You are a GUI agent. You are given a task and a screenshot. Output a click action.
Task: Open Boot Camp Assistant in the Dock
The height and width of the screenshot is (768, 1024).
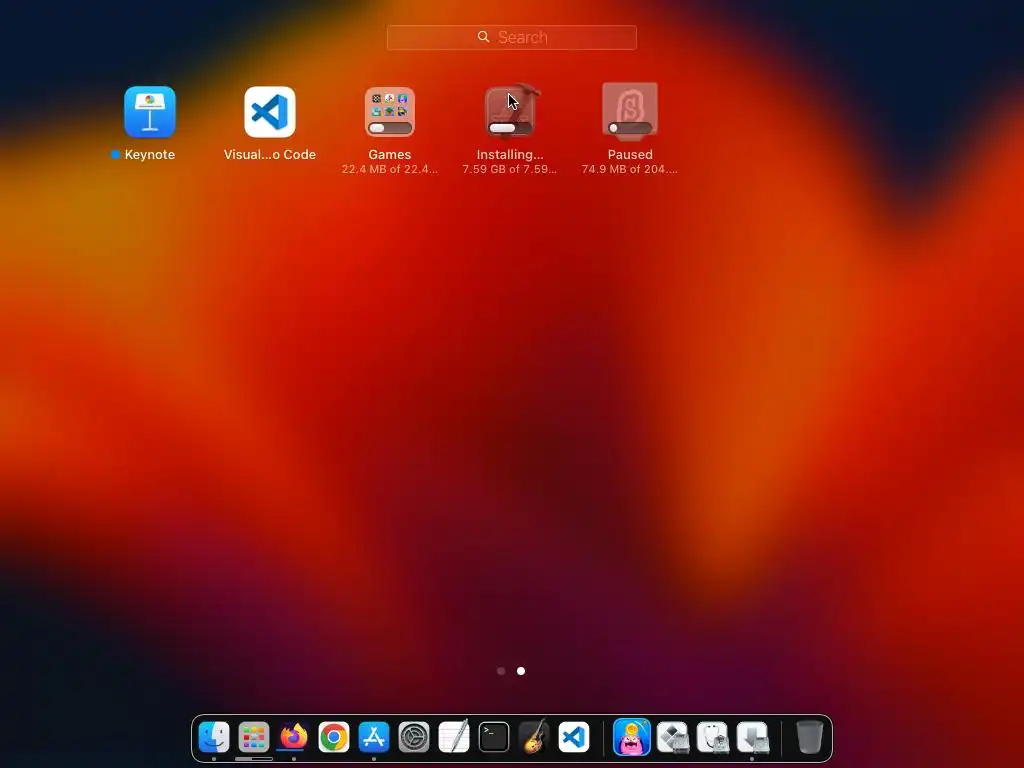(x=673, y=737)
